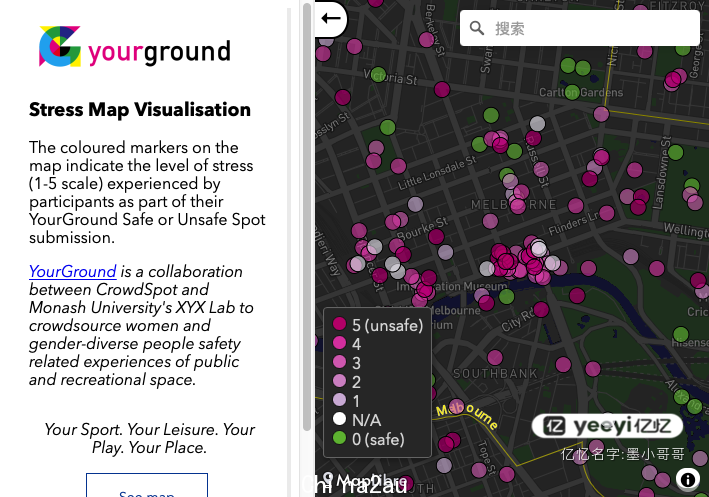Click the N/A white legend swatch
Image resolution: width=709 pixels, height=497 pixels.
click(x=340, y=419)
